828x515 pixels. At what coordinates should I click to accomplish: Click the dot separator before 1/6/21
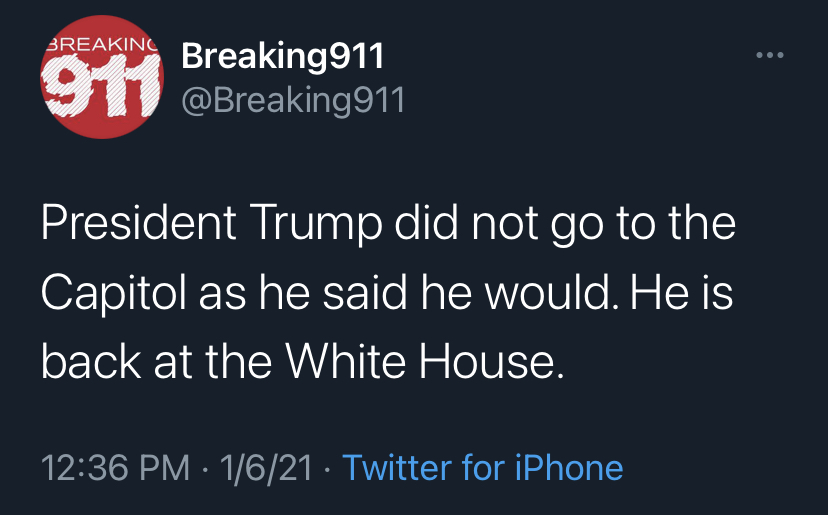pyautogui.click(x=205, y=469)
